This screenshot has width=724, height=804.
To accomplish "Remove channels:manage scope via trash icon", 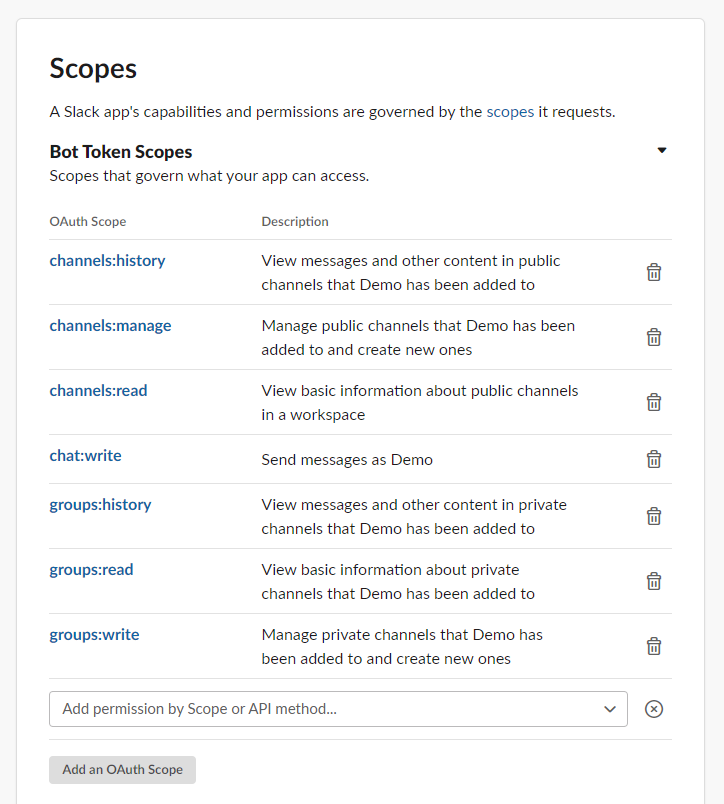I will (x=654, y=337).
